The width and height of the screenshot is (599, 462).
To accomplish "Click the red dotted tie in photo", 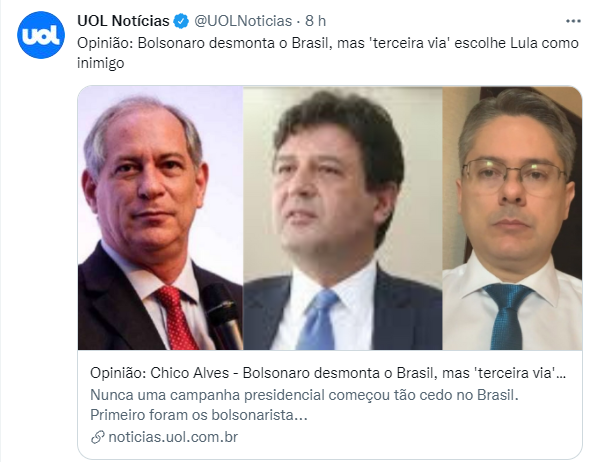I will (176, 317).
